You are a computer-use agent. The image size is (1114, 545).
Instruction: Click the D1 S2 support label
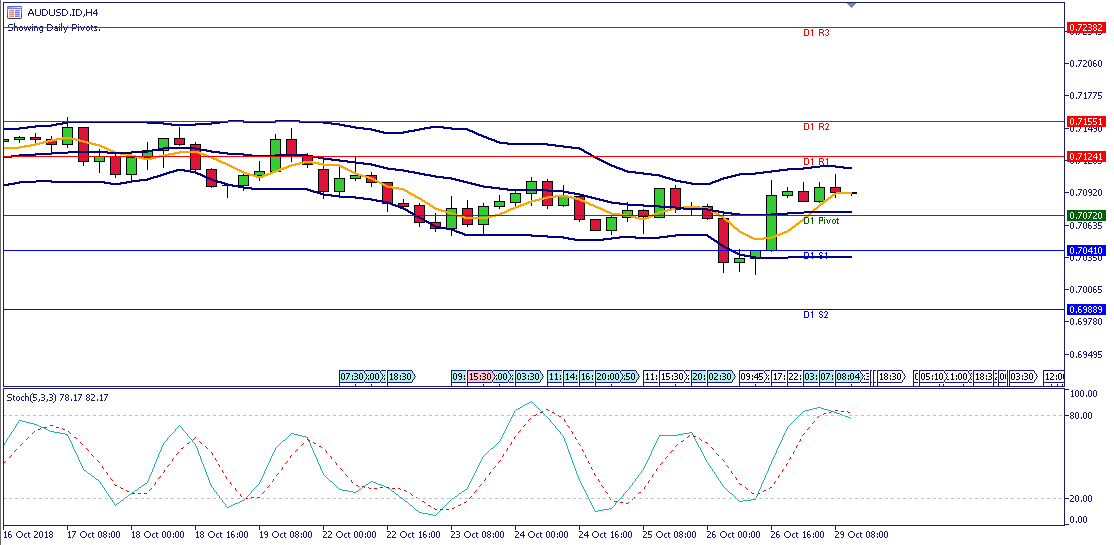point(816,315)
